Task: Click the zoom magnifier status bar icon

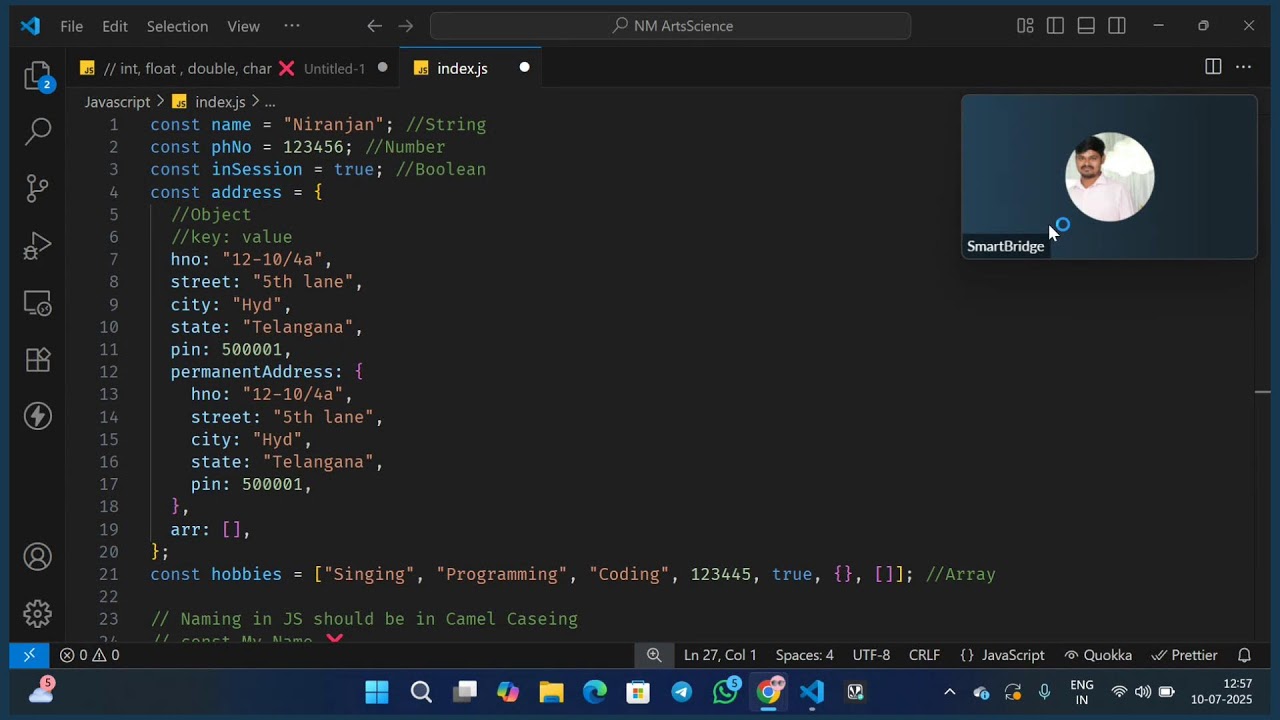Action: (654, 655)
